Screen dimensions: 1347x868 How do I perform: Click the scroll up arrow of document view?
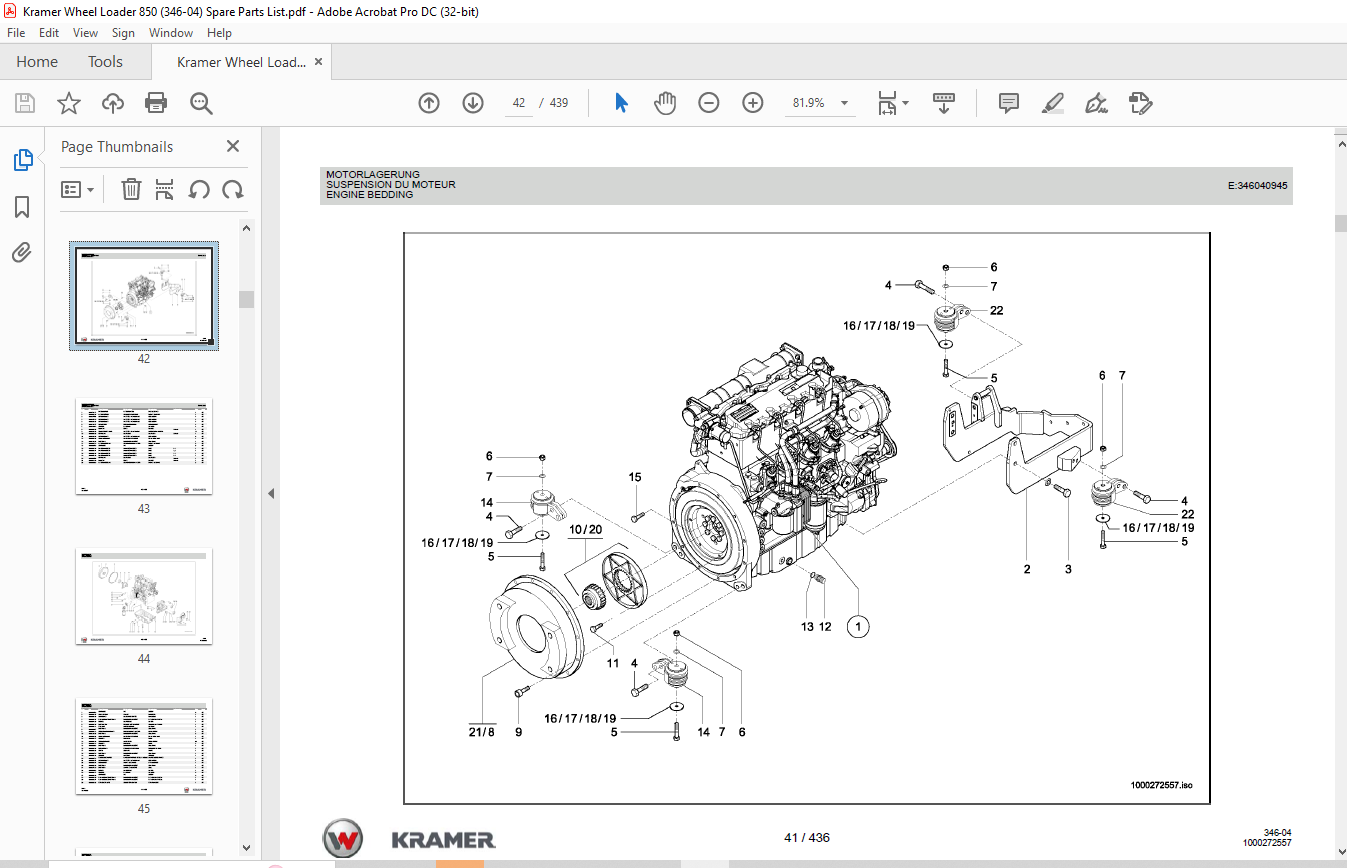pyautogui.click(x=1340, y=144)
